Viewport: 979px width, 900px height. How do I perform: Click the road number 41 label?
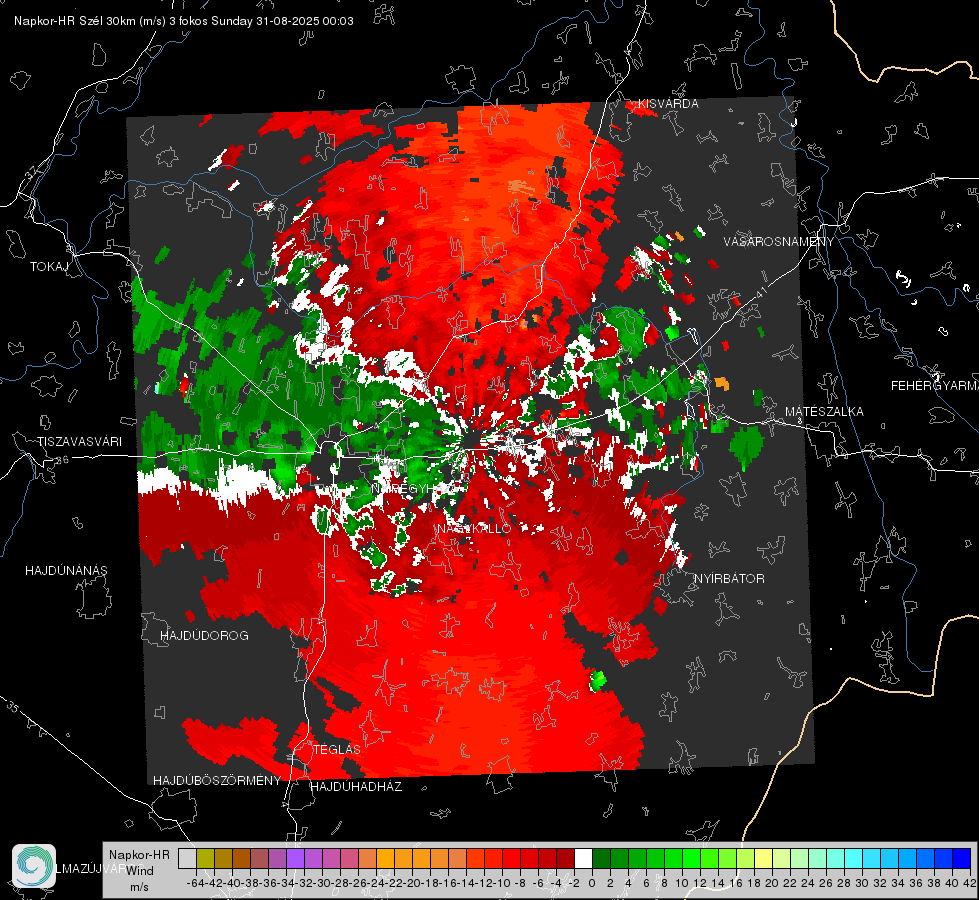[x=761, y=292]
